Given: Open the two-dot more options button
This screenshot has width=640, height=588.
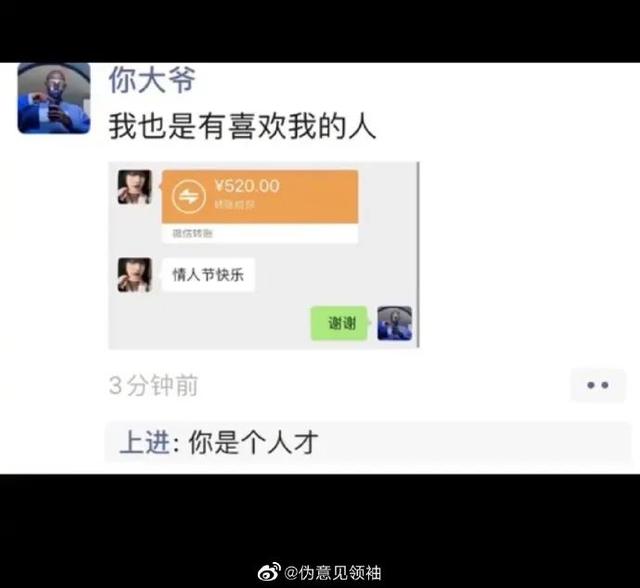Looking at the screenshot, I should pos(598,385).
